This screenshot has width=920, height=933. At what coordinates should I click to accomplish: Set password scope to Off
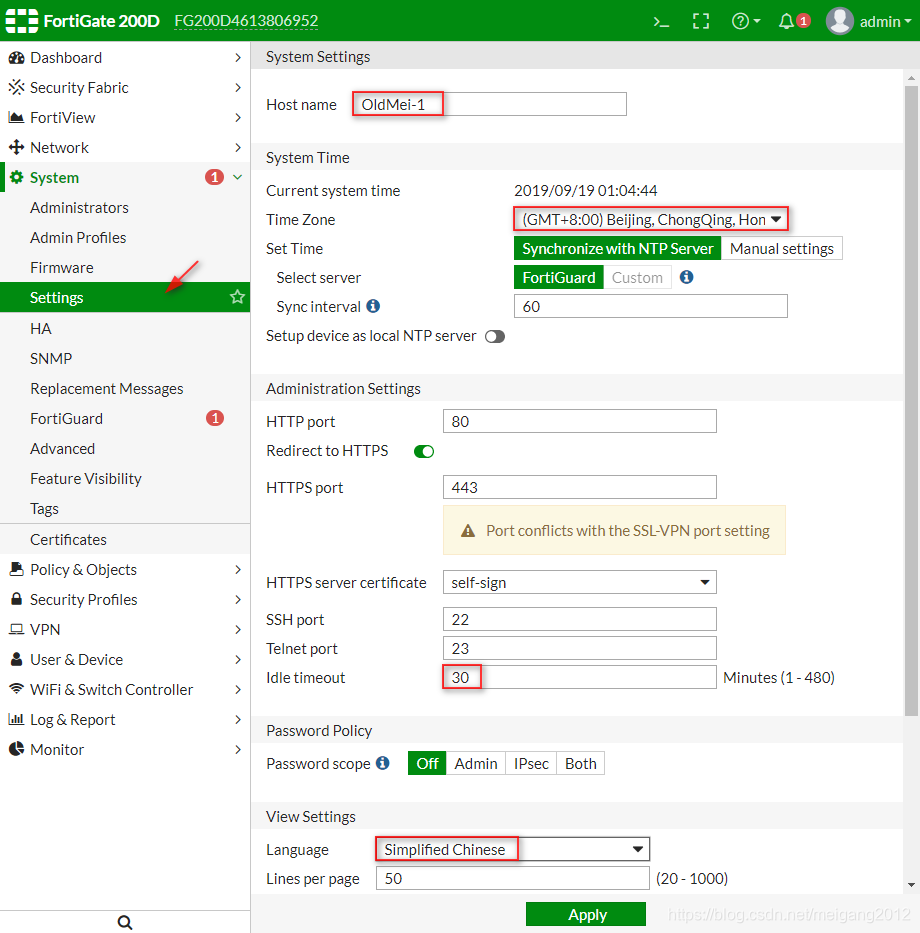coord(427,763)
